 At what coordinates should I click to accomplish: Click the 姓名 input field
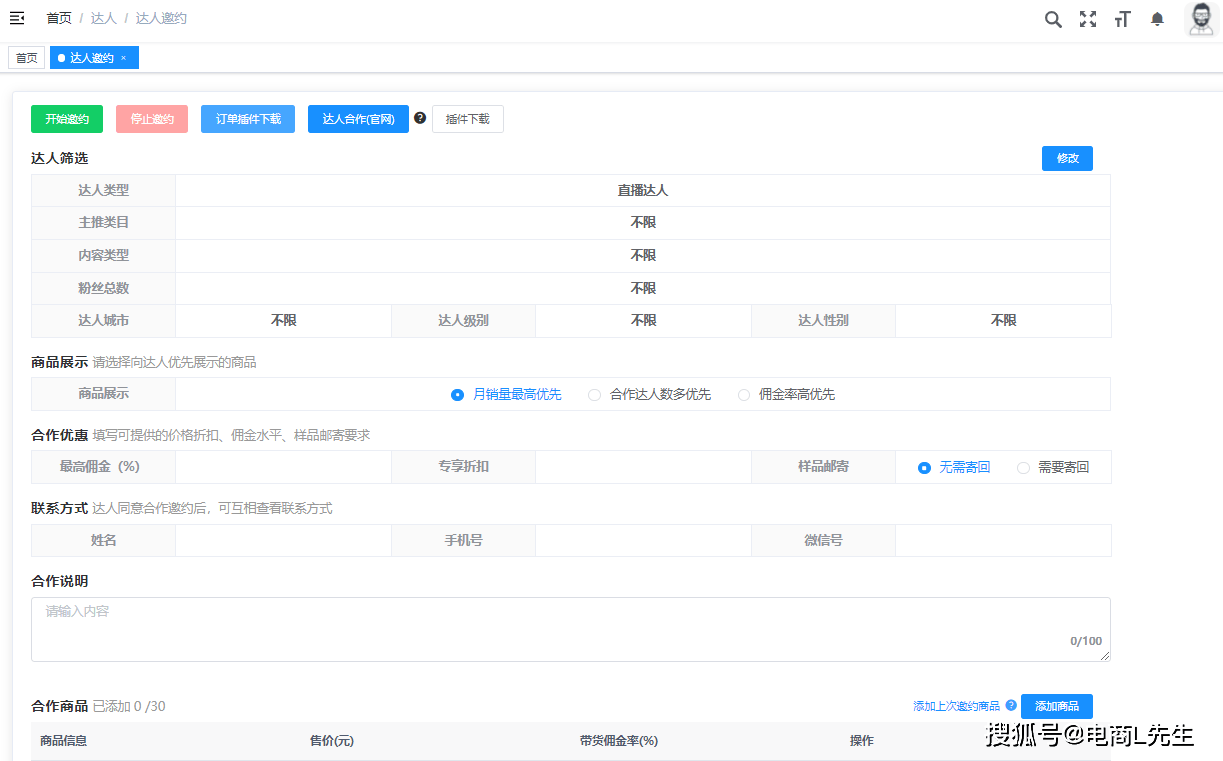[x=283, y=540]
